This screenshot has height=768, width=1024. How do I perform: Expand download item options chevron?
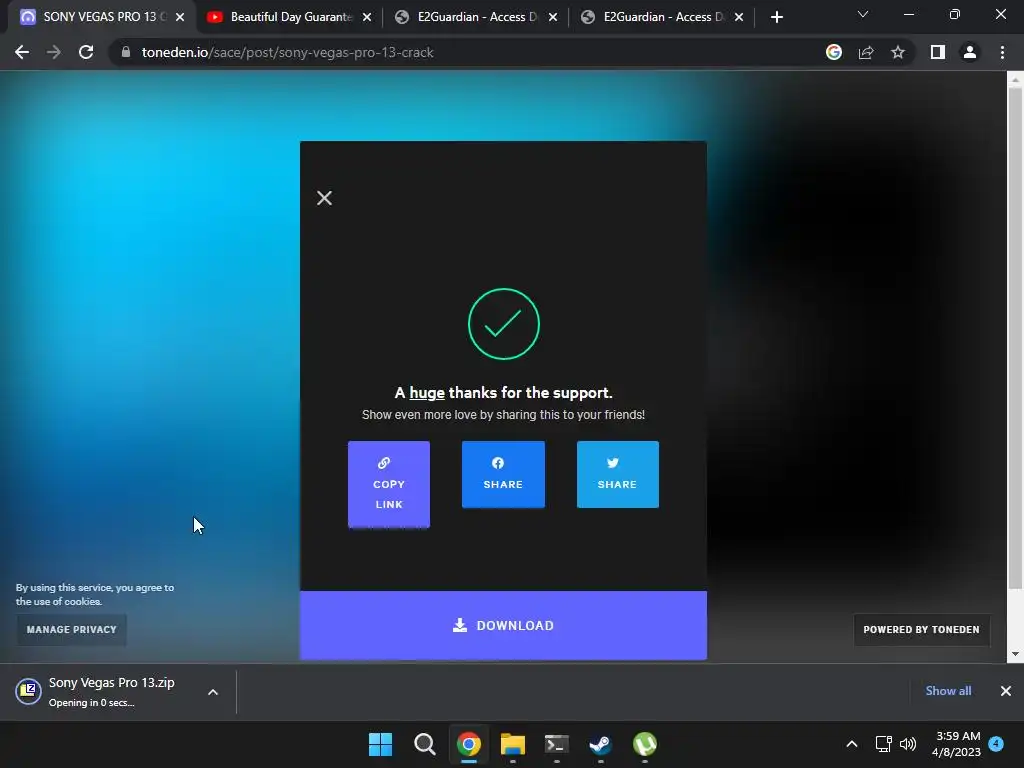click(x=213, y=692)
